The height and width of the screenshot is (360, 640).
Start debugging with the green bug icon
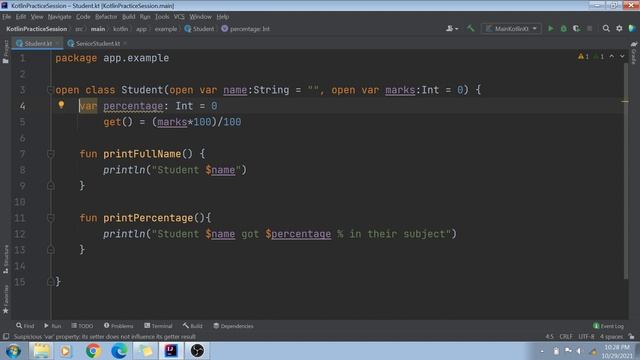(564, 29)
